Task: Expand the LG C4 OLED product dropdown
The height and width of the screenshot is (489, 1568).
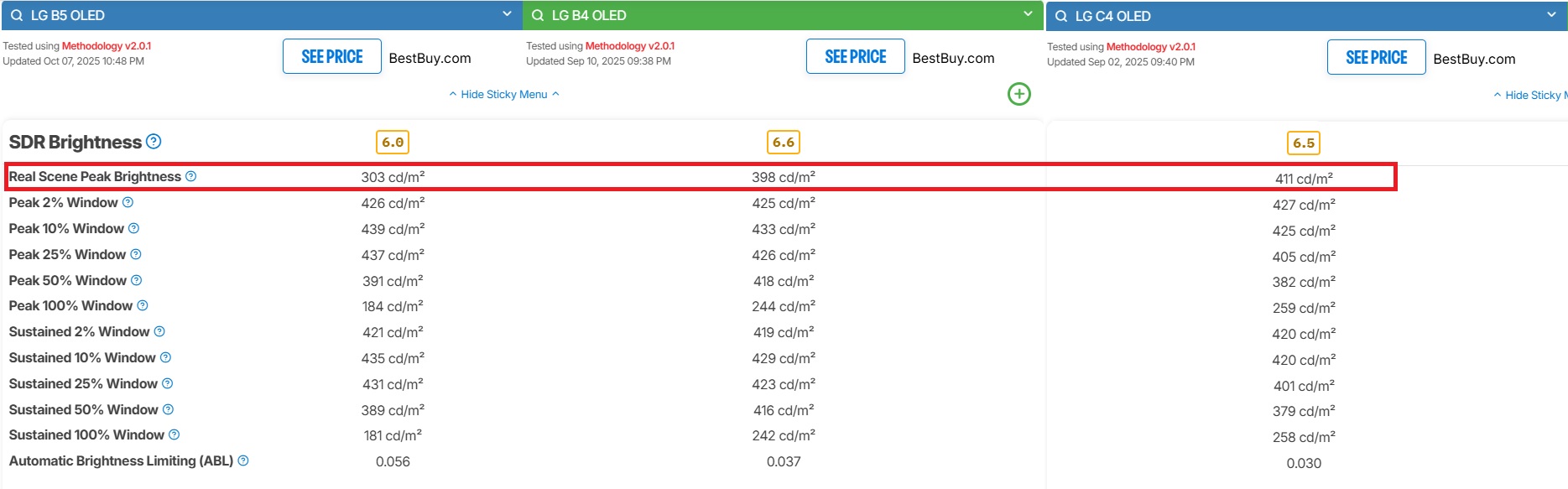Action: tap(1551, 15)
